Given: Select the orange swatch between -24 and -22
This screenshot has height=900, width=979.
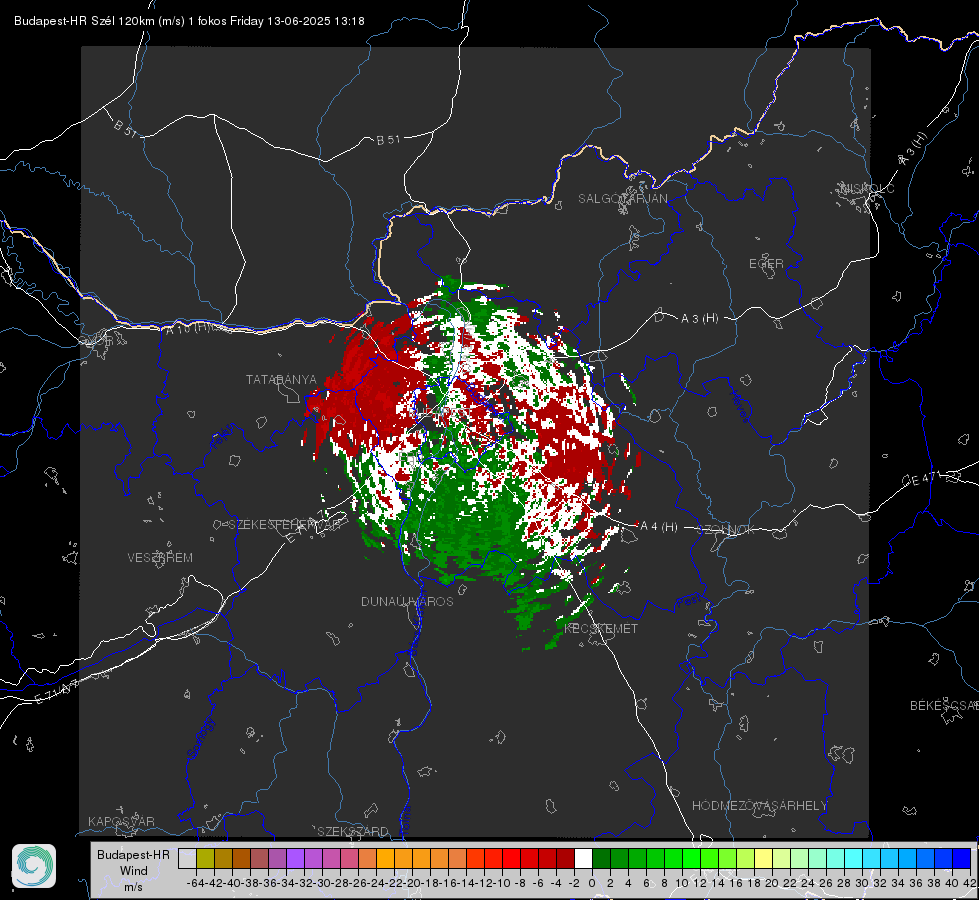Looking at the screenshot, I should (385, 858).
